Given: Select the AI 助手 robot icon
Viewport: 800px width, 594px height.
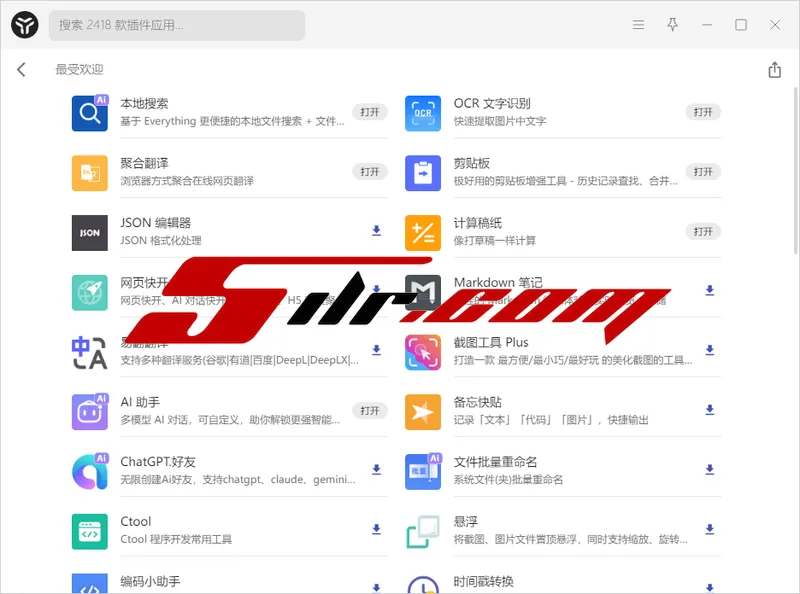Looking at the screenshot, I should [90, 412].
